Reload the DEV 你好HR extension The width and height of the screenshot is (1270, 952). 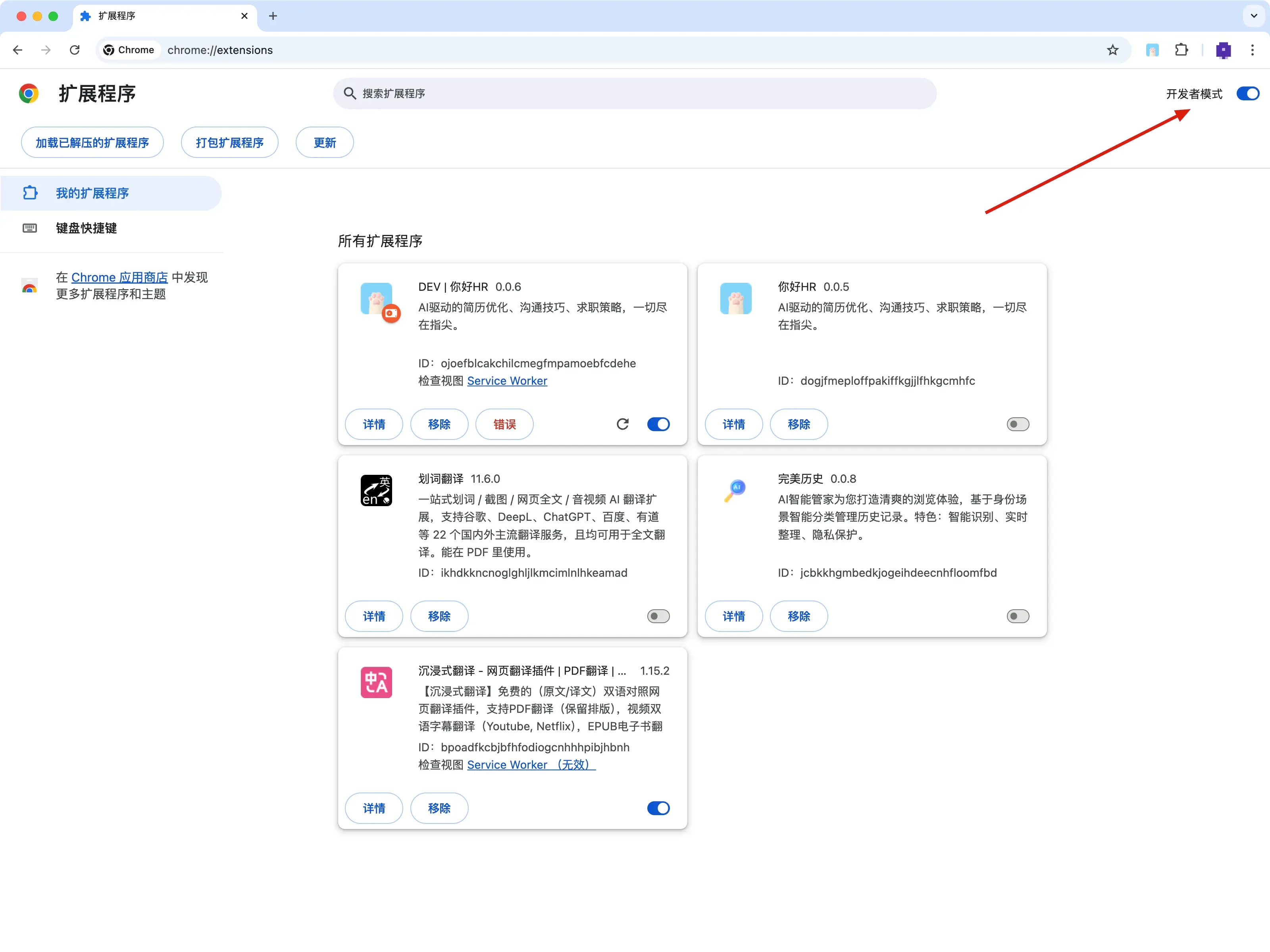[x=622, y=424]
